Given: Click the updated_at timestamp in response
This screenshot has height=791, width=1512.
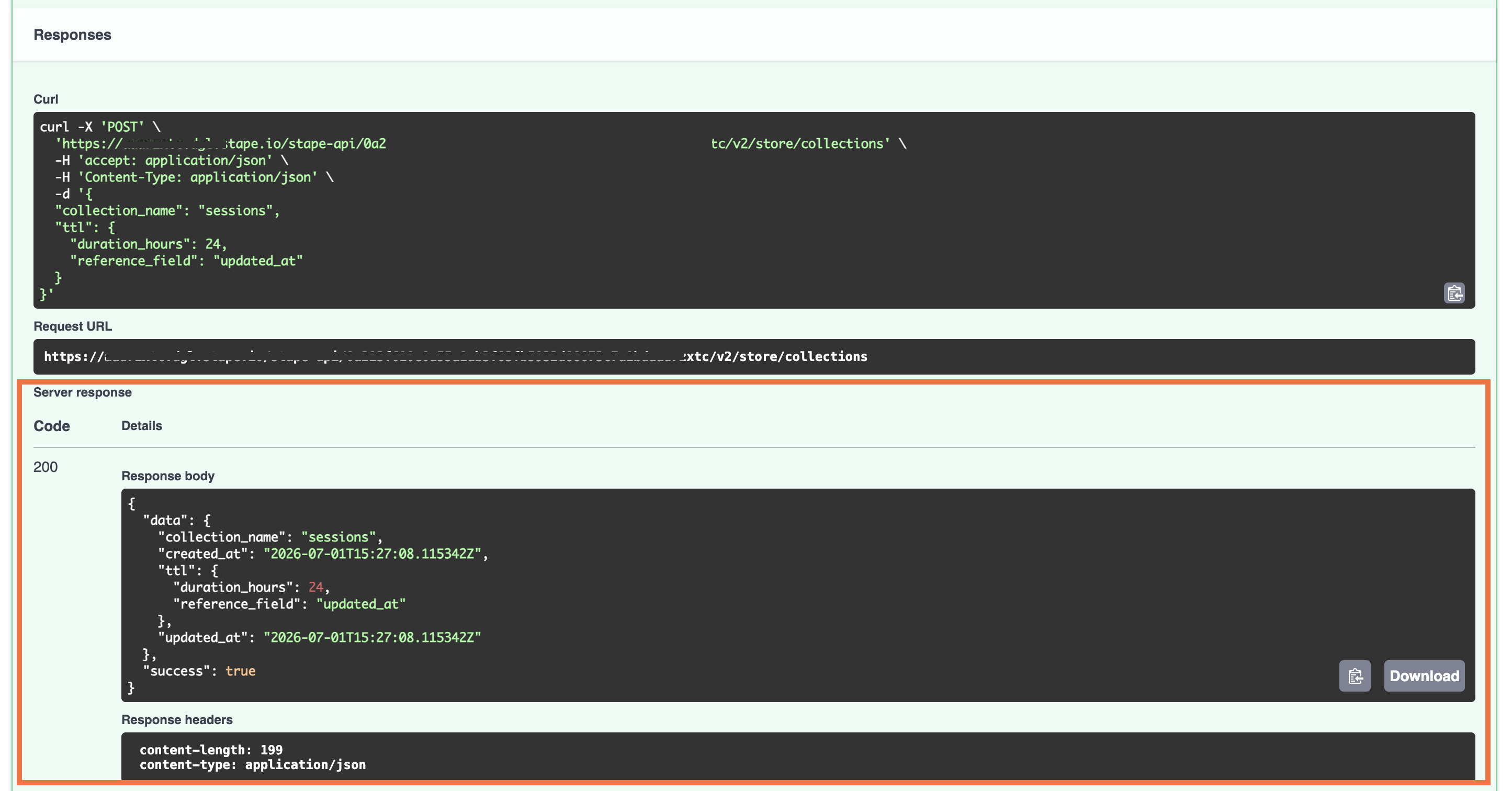Looking at the screenshot, I should [372, 637].
